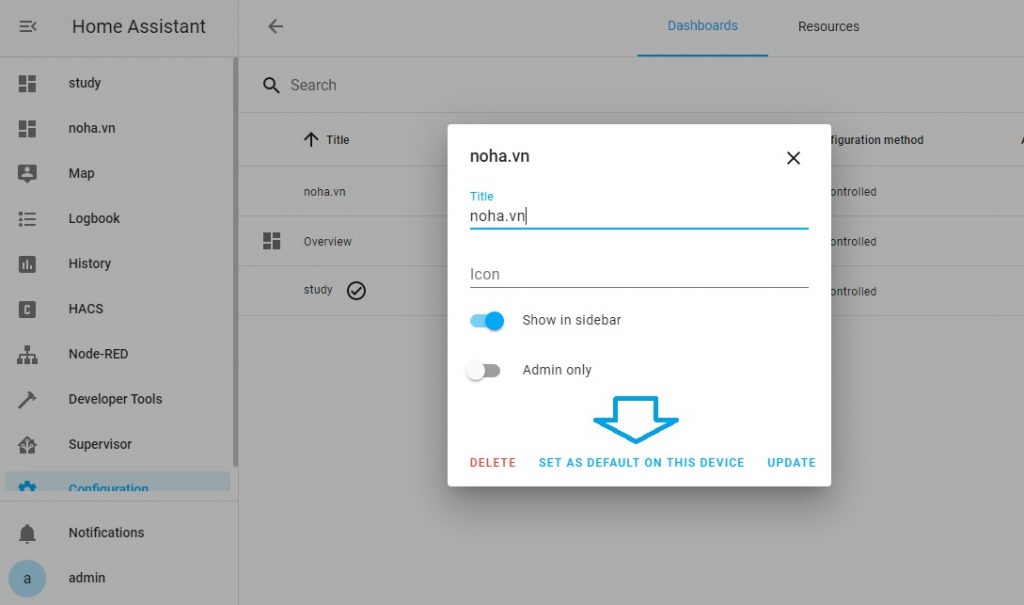This screenshot has width=1024, height=605.
Task: Open the History chart icon
Action: coord(27,264)
